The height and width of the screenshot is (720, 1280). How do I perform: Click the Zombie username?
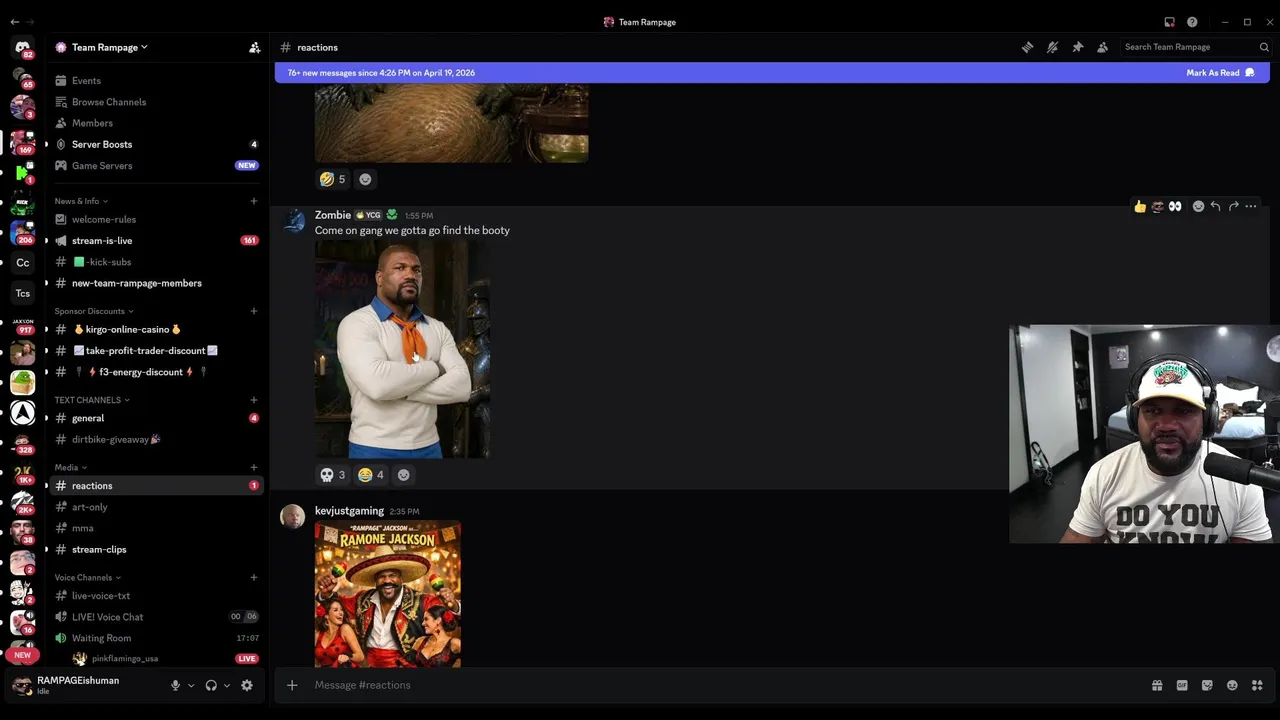pos(333,215)
